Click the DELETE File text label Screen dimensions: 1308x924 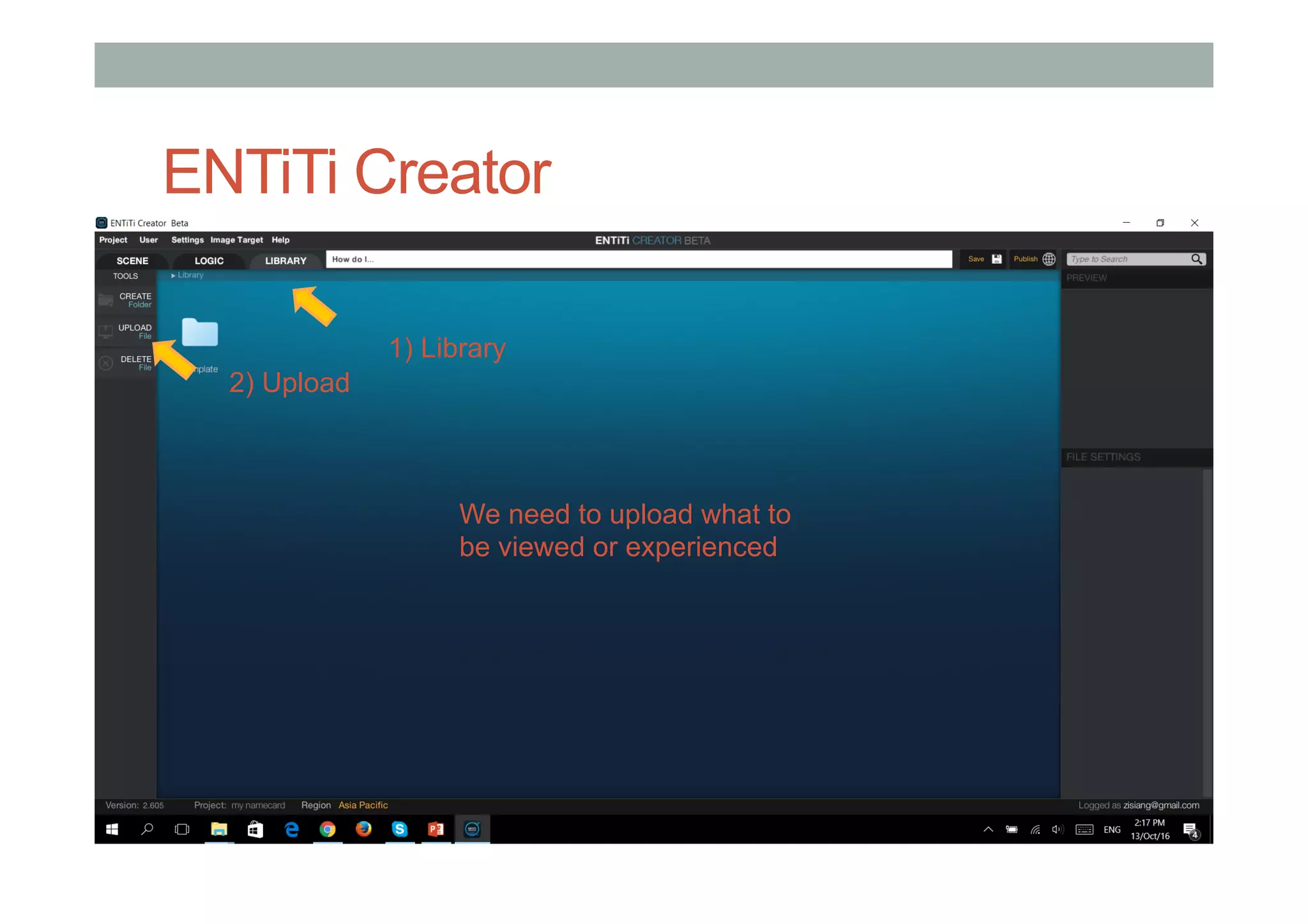[x=136, y=363]
